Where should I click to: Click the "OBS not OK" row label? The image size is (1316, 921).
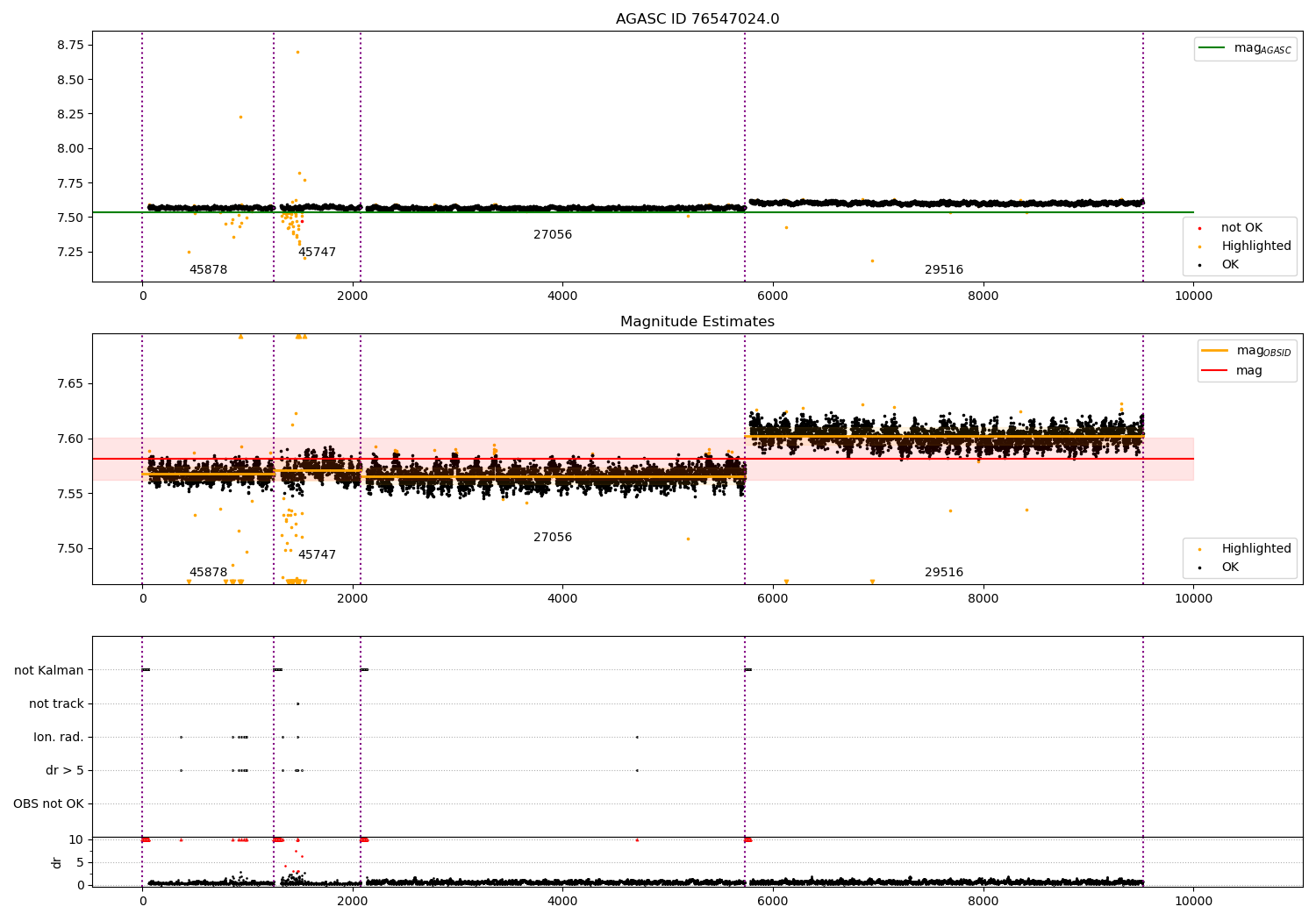pos(49,804)
